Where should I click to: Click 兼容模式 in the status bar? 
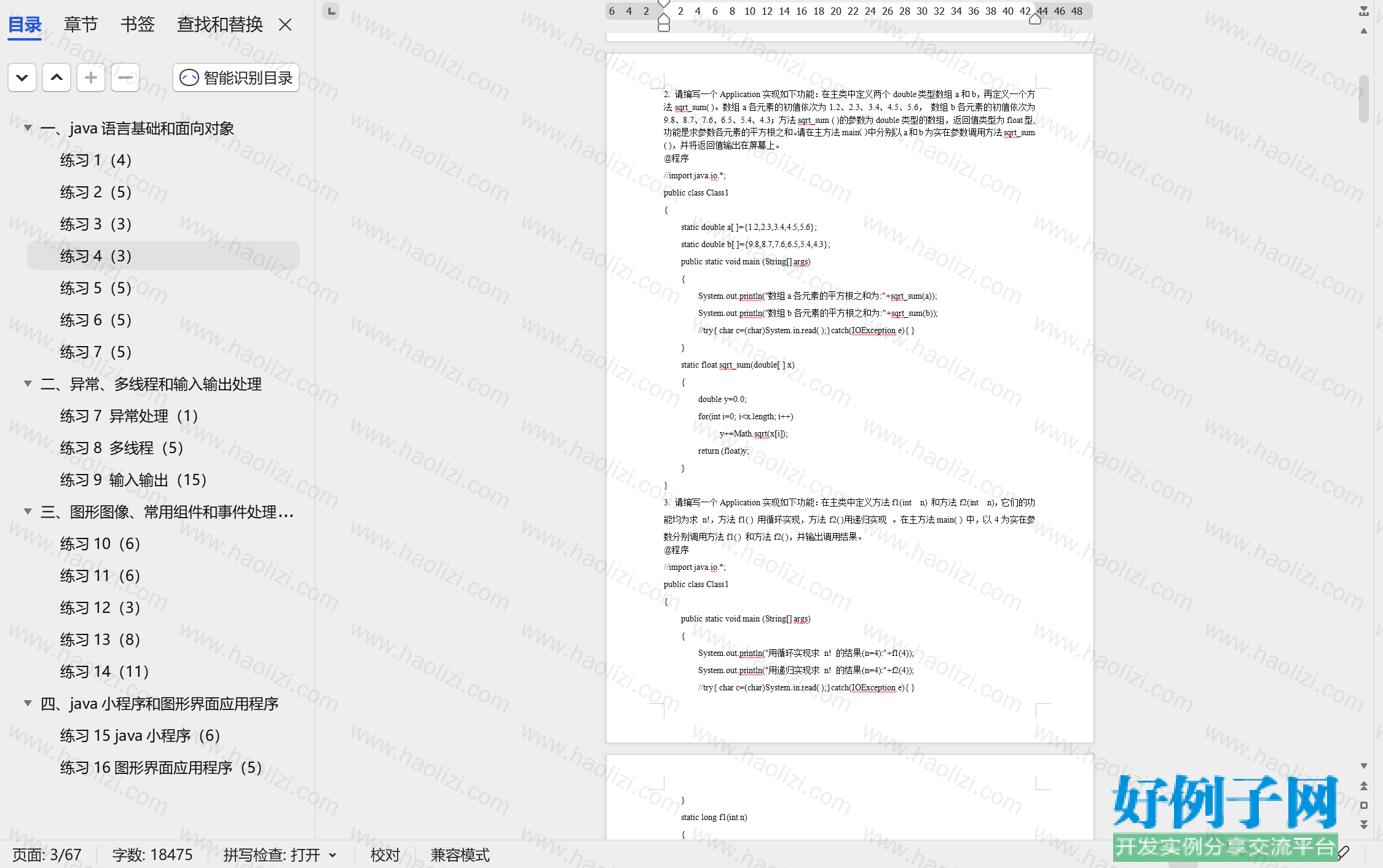coord(460,855)
